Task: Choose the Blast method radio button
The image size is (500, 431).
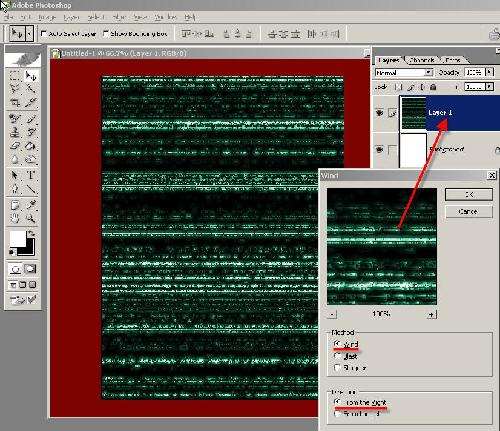Action: [x=337, y=356]
